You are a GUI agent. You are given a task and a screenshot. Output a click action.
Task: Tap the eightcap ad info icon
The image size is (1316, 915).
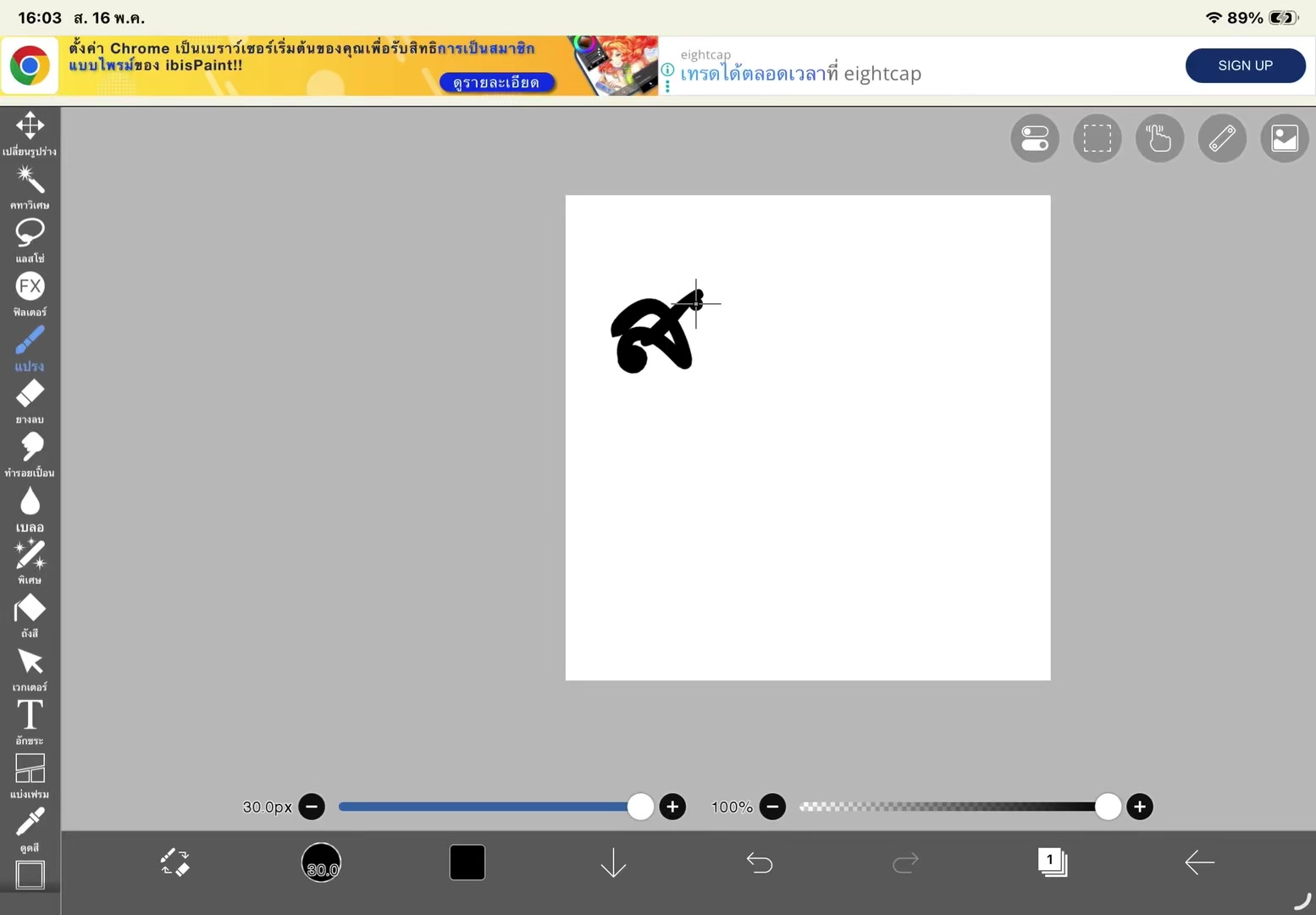point(667,69)
